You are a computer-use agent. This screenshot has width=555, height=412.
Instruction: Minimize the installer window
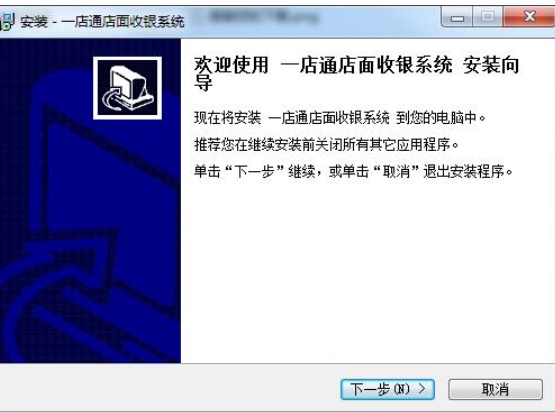pos(457,17)
